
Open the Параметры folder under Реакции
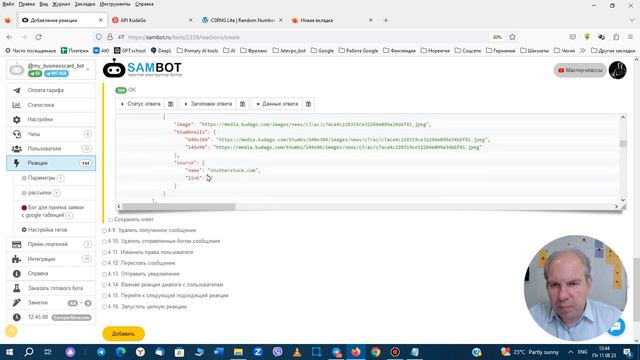tap(42, 178)
